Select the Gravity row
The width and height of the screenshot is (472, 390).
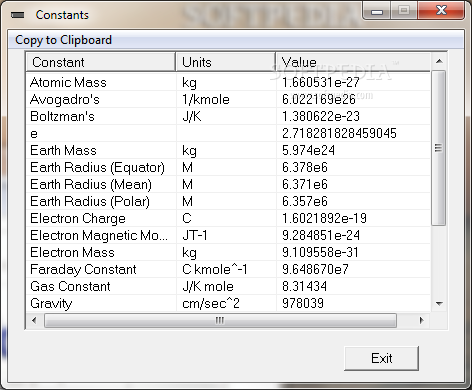point(228,303)
